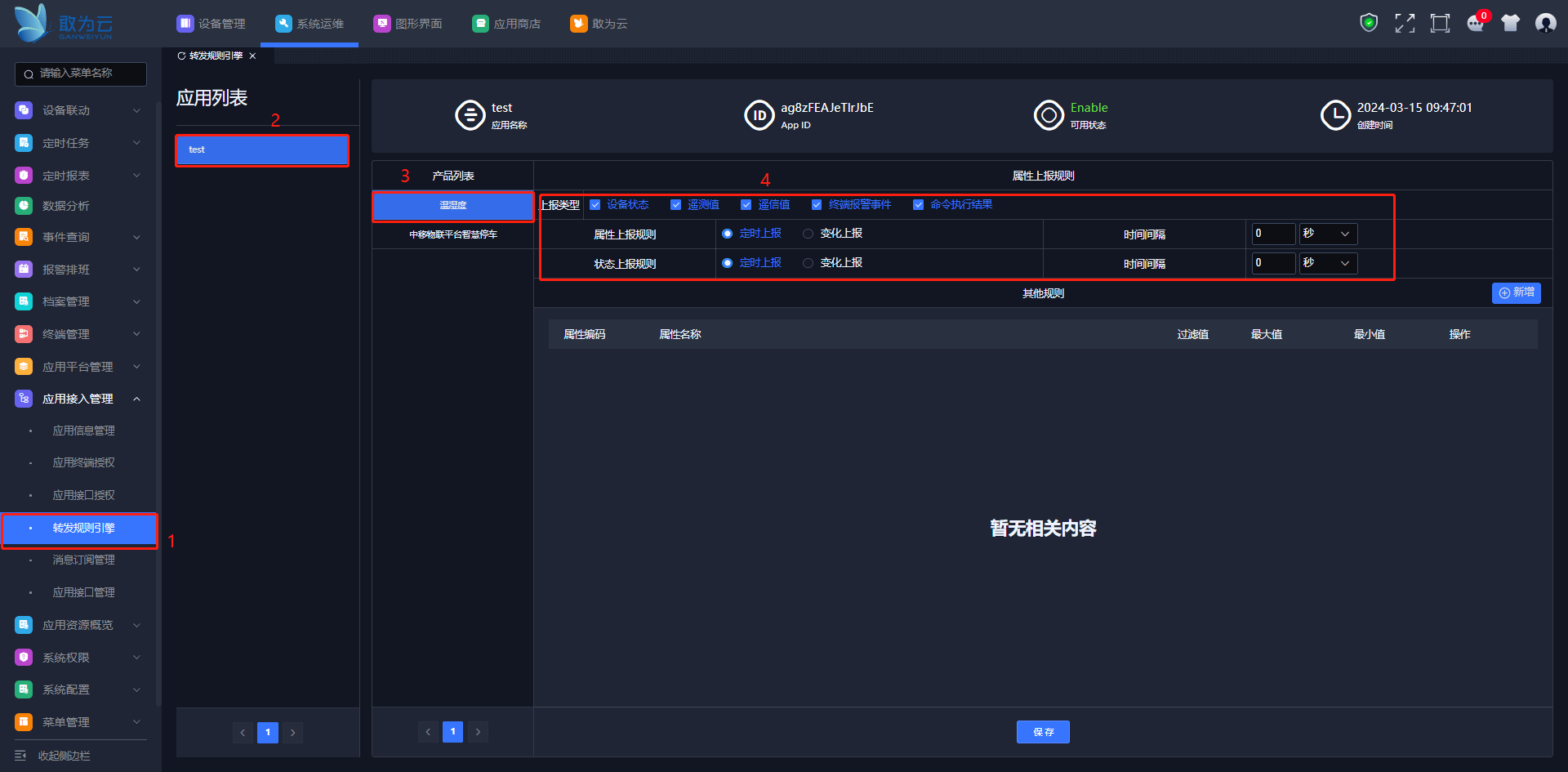
Task: Collapse the 应用接入管理 menu chevron
Action: coord(136,399)
